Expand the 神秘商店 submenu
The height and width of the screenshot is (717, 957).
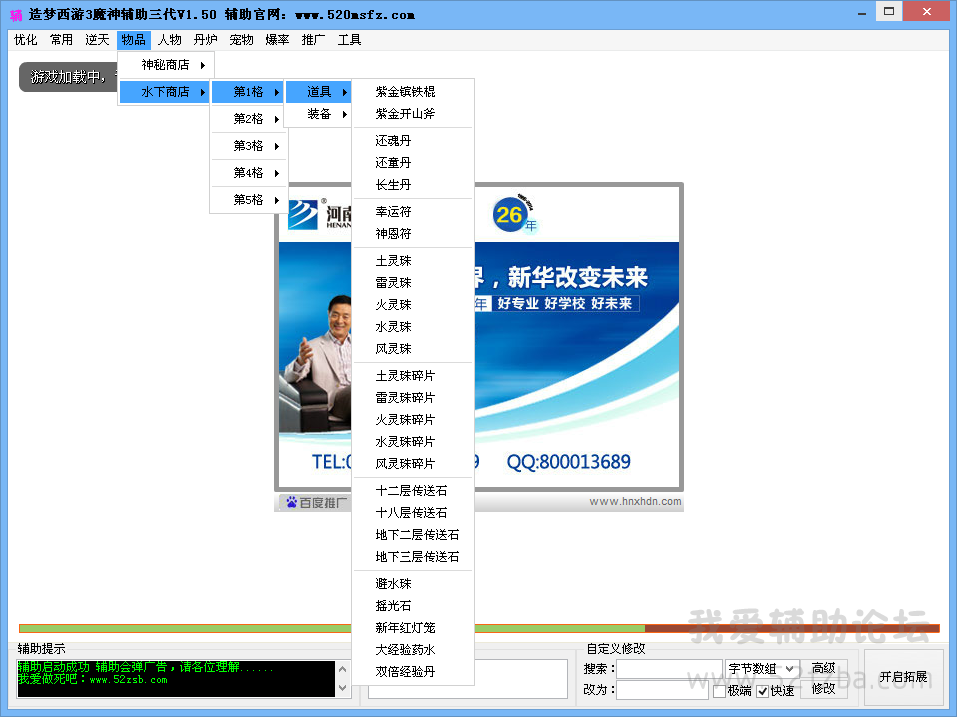pyautogui.click(x=166, y=65)
